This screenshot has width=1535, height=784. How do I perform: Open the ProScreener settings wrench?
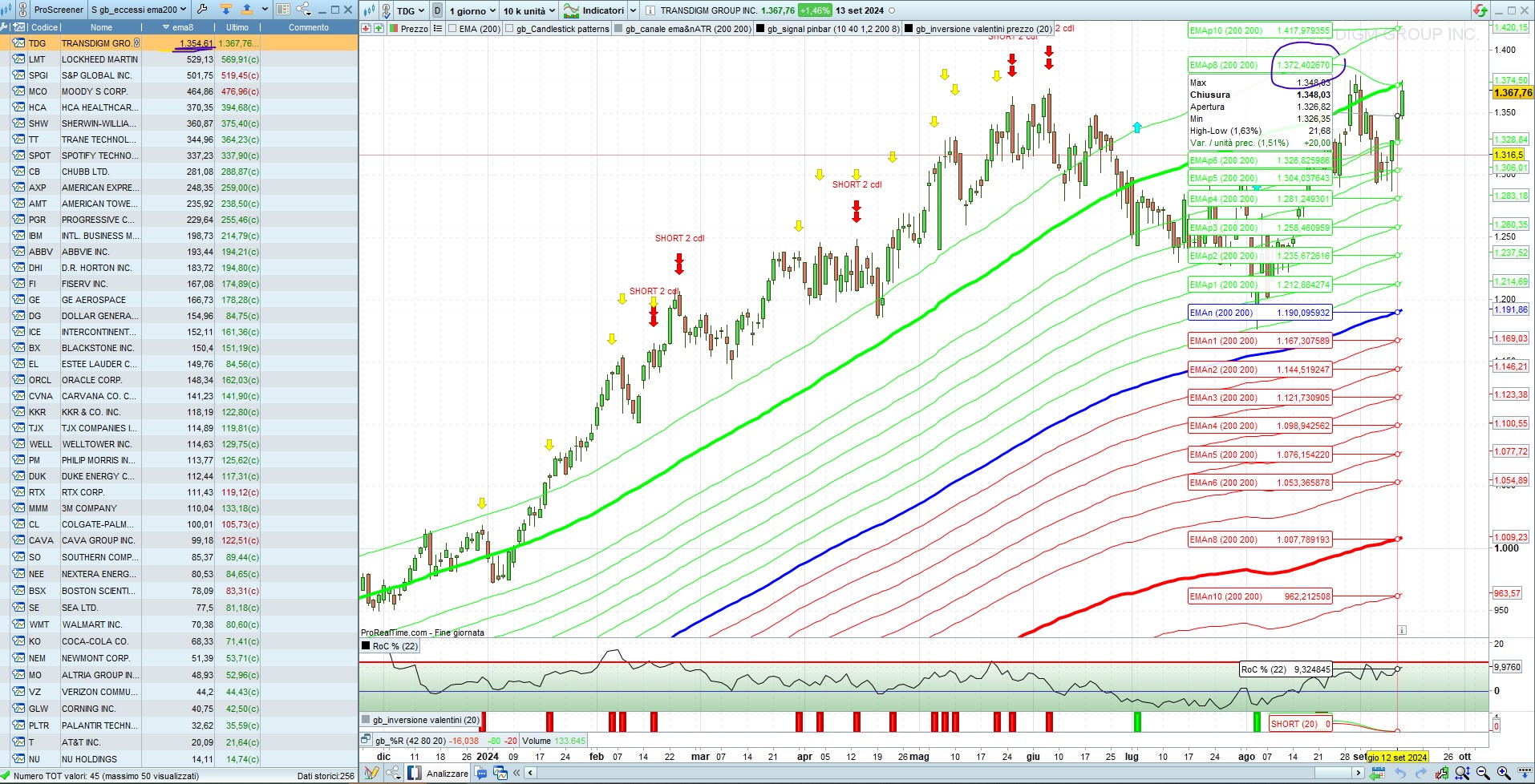coord(202,10)
